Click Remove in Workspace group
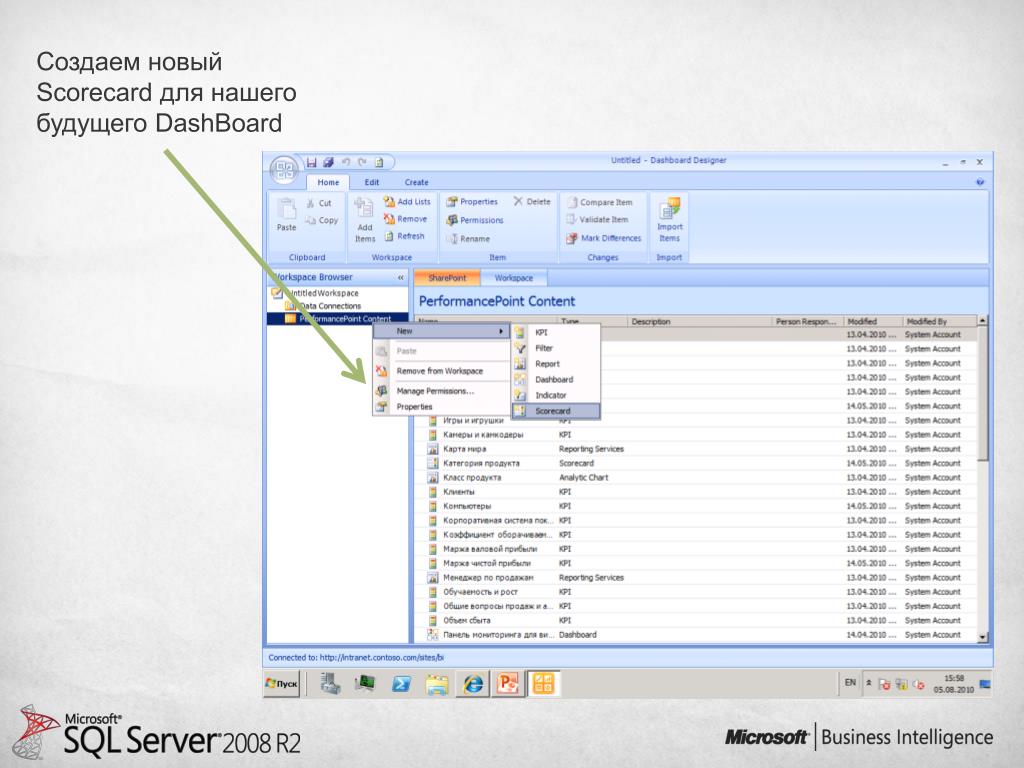 click(406, 219)
